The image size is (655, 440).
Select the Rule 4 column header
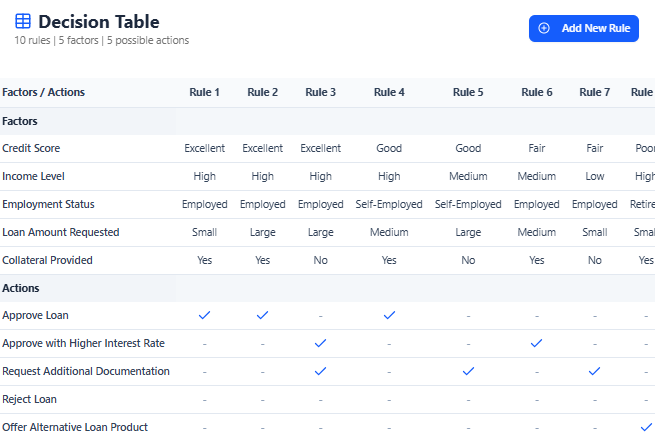[389, 92]
